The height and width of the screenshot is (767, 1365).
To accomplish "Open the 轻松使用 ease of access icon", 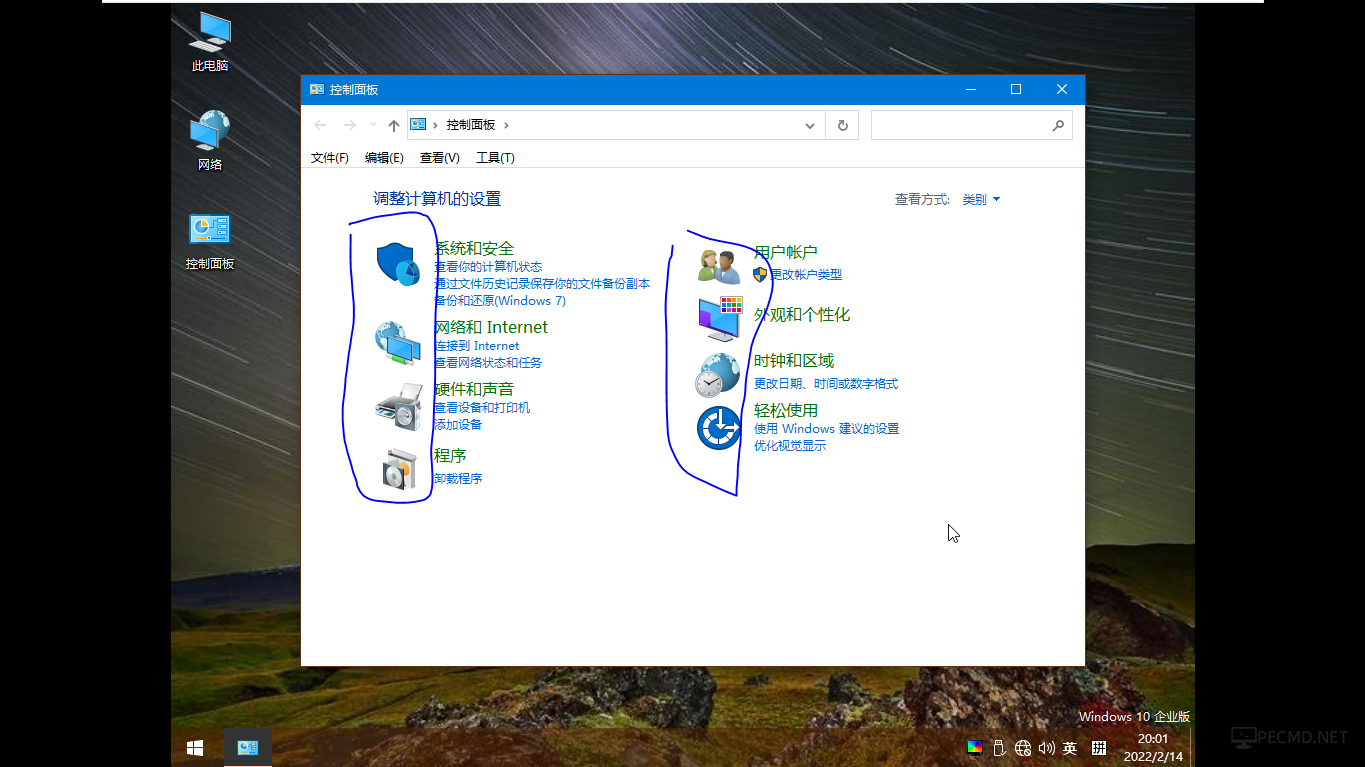I will click(718, 428).
